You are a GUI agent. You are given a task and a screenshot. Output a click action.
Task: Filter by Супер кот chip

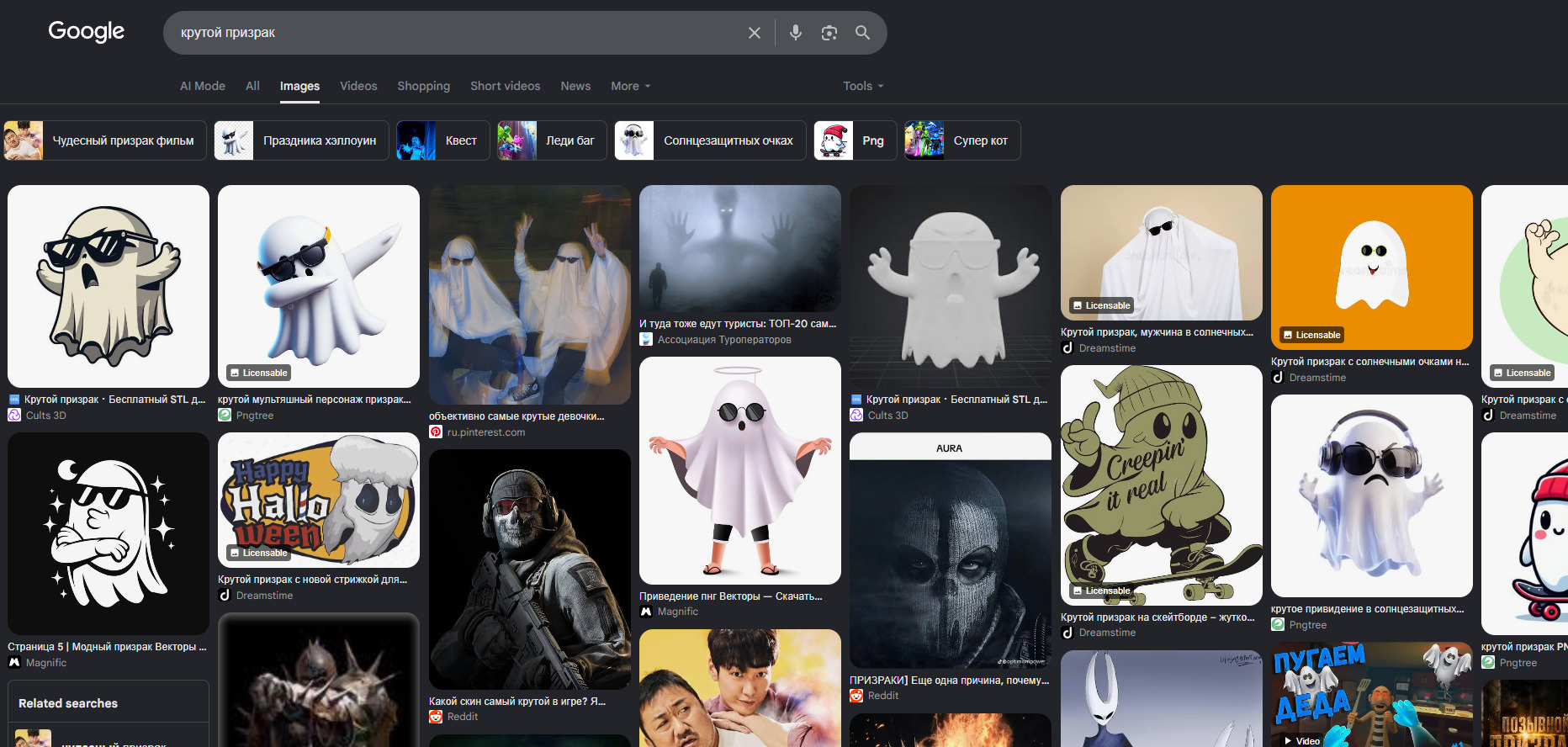tap(962, 140)
